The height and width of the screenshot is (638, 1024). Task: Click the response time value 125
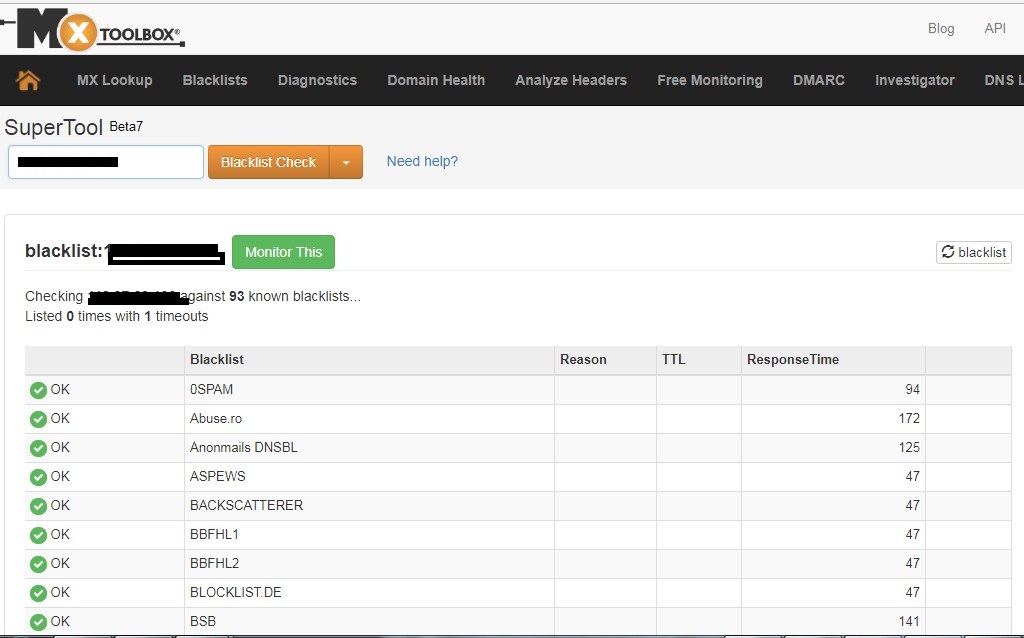tap(909, 447)
